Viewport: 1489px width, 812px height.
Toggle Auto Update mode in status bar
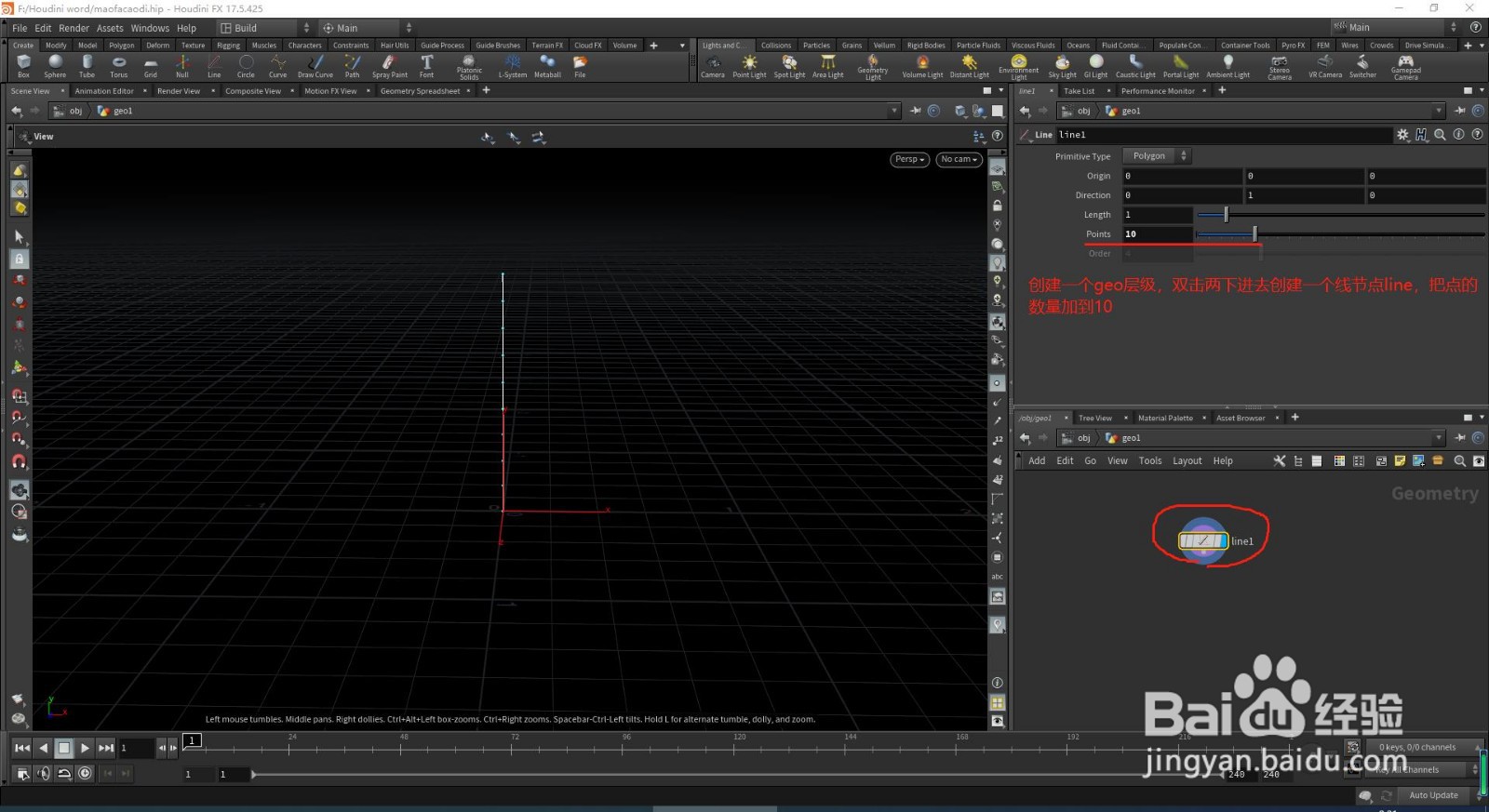(x=1433, y=795)
